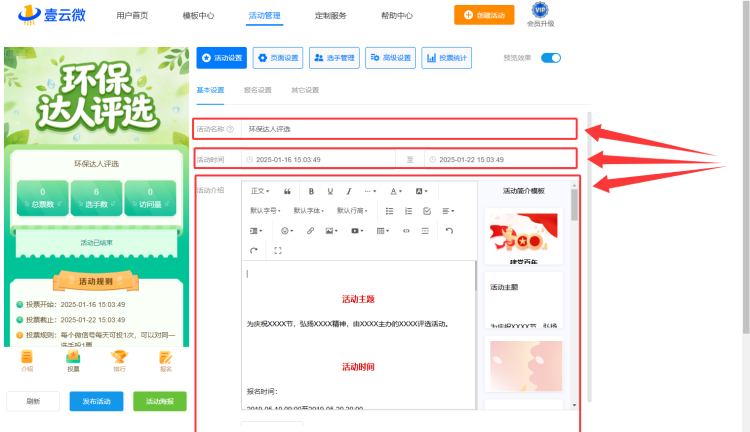The image size is (750, 432).
Task: Insert an unordered bullet list
Action: [x=389, y=211]
